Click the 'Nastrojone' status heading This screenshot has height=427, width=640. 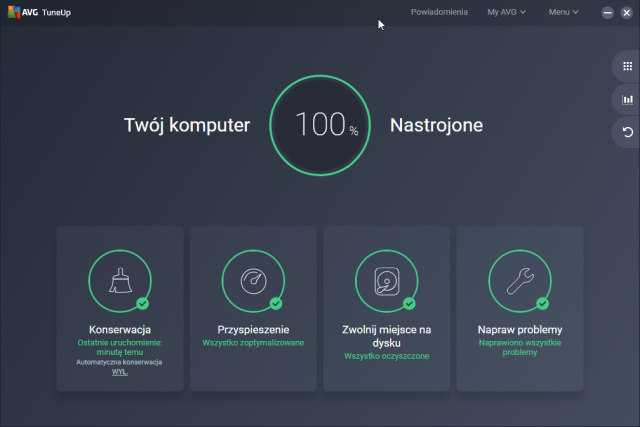436,125
